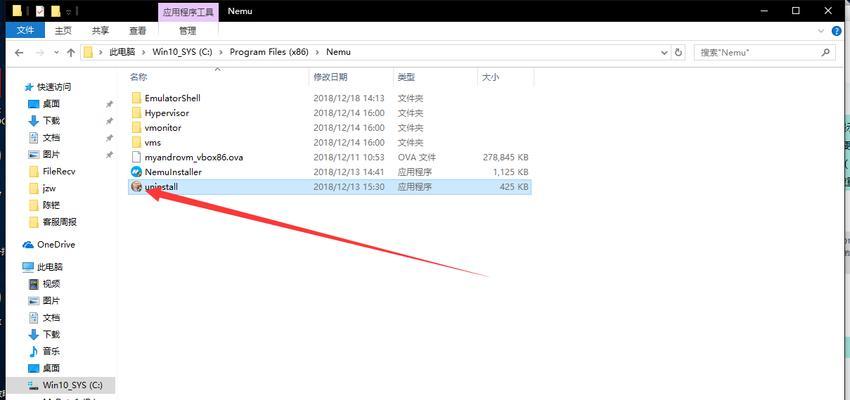Screen dimensions: 850x400
Task: Click the search magnifier icon
Action: pos(826,53)
